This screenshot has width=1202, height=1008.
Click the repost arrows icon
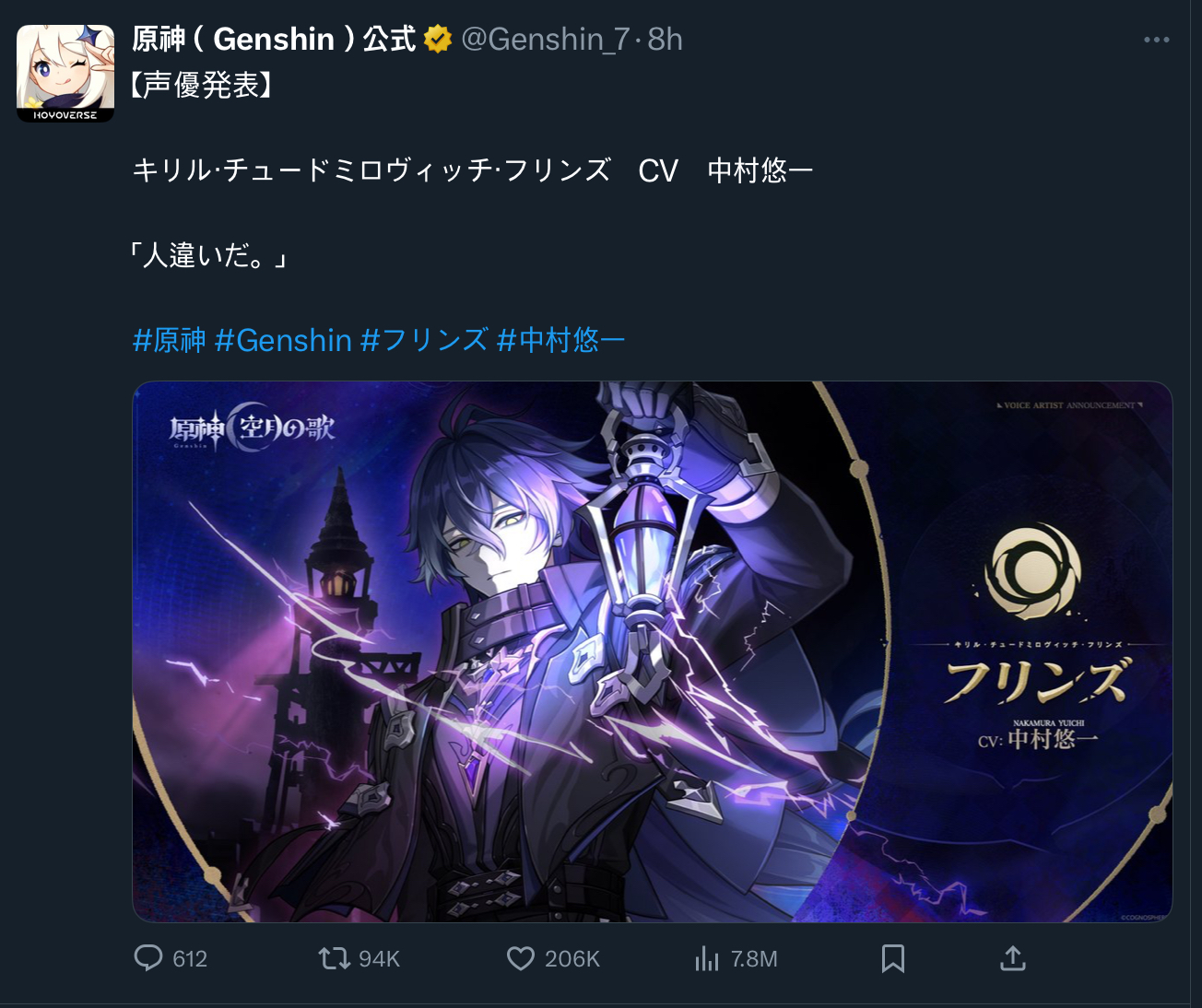(x=334, y=959)
